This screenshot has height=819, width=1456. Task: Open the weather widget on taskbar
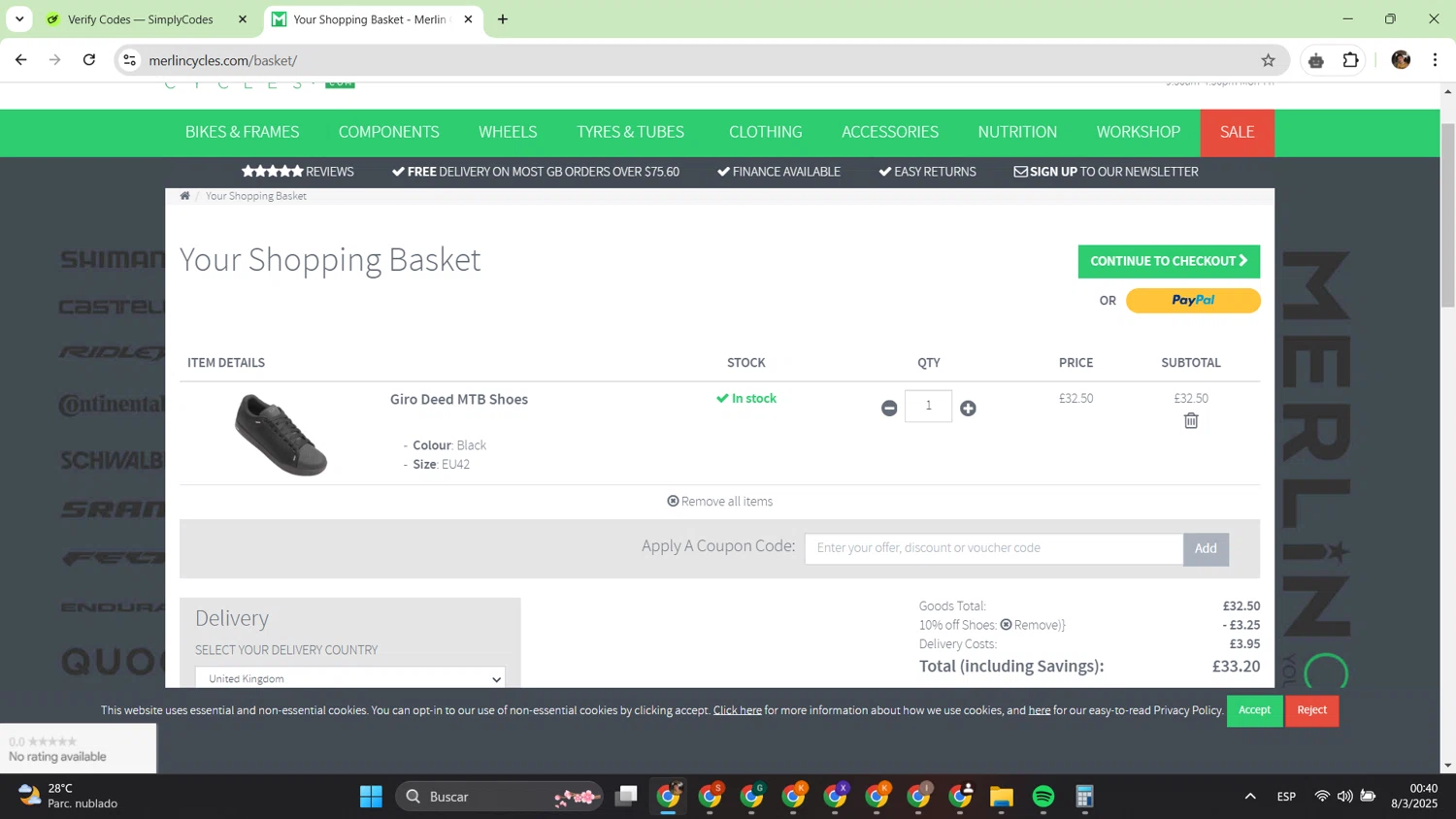(68, 796)
